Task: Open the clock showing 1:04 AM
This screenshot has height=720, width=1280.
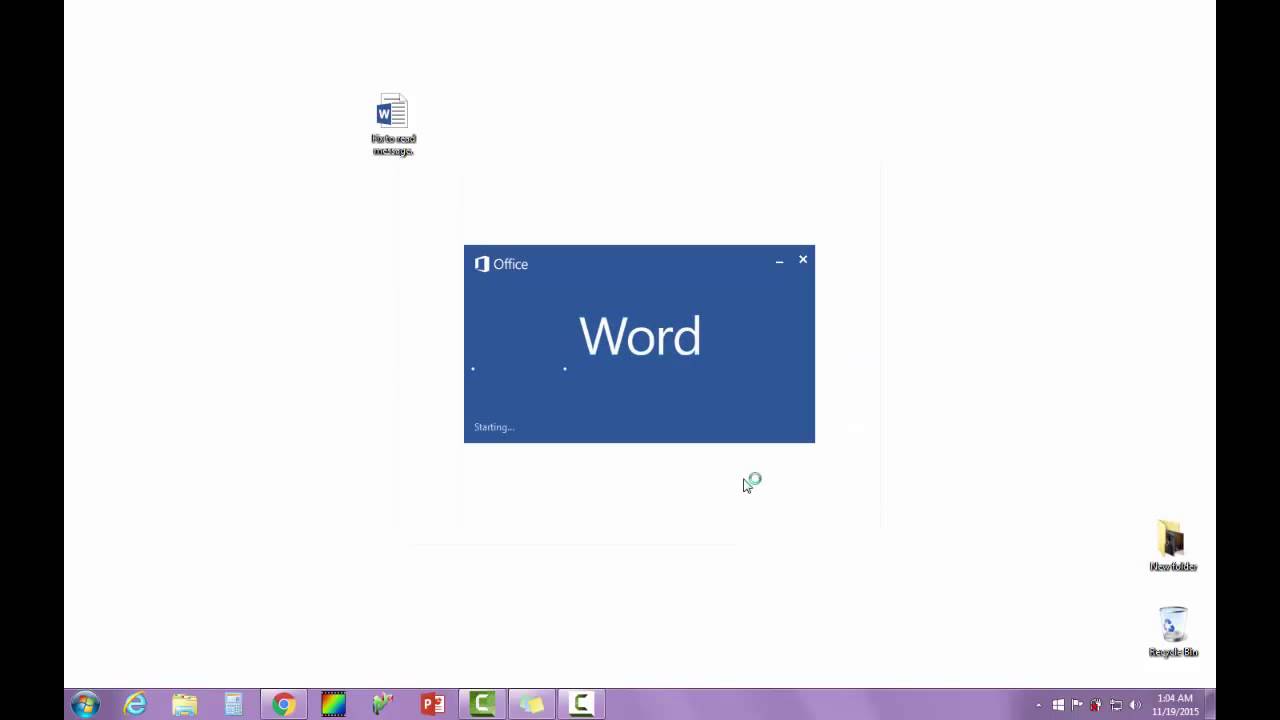Action: point(1175,705)
